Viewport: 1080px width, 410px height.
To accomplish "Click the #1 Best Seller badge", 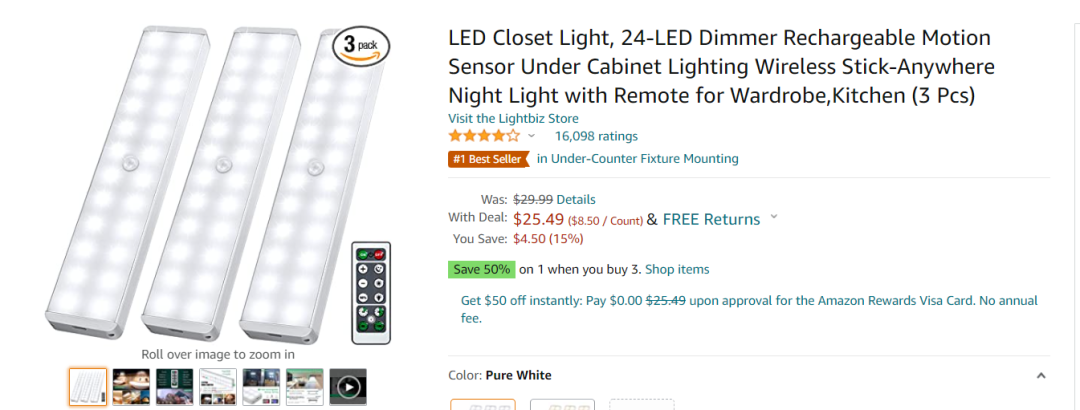I will (488, 158).
